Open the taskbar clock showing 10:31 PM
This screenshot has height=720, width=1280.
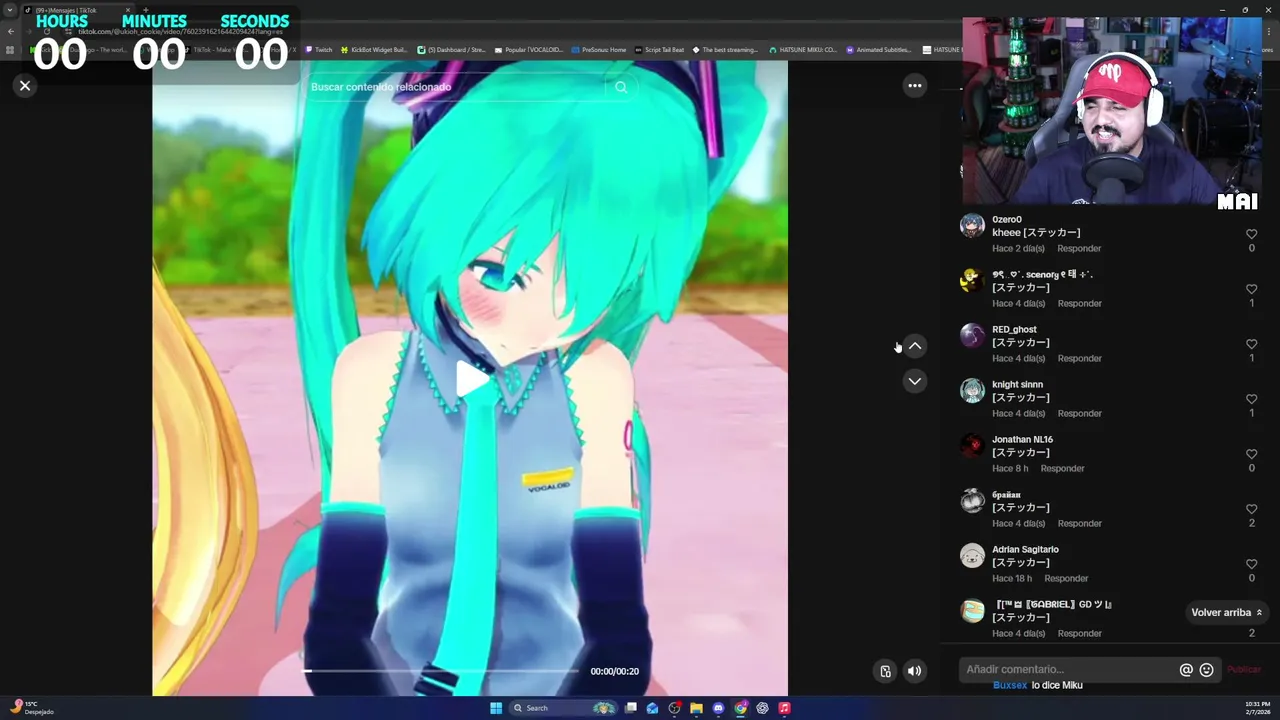click(1258, 708)
